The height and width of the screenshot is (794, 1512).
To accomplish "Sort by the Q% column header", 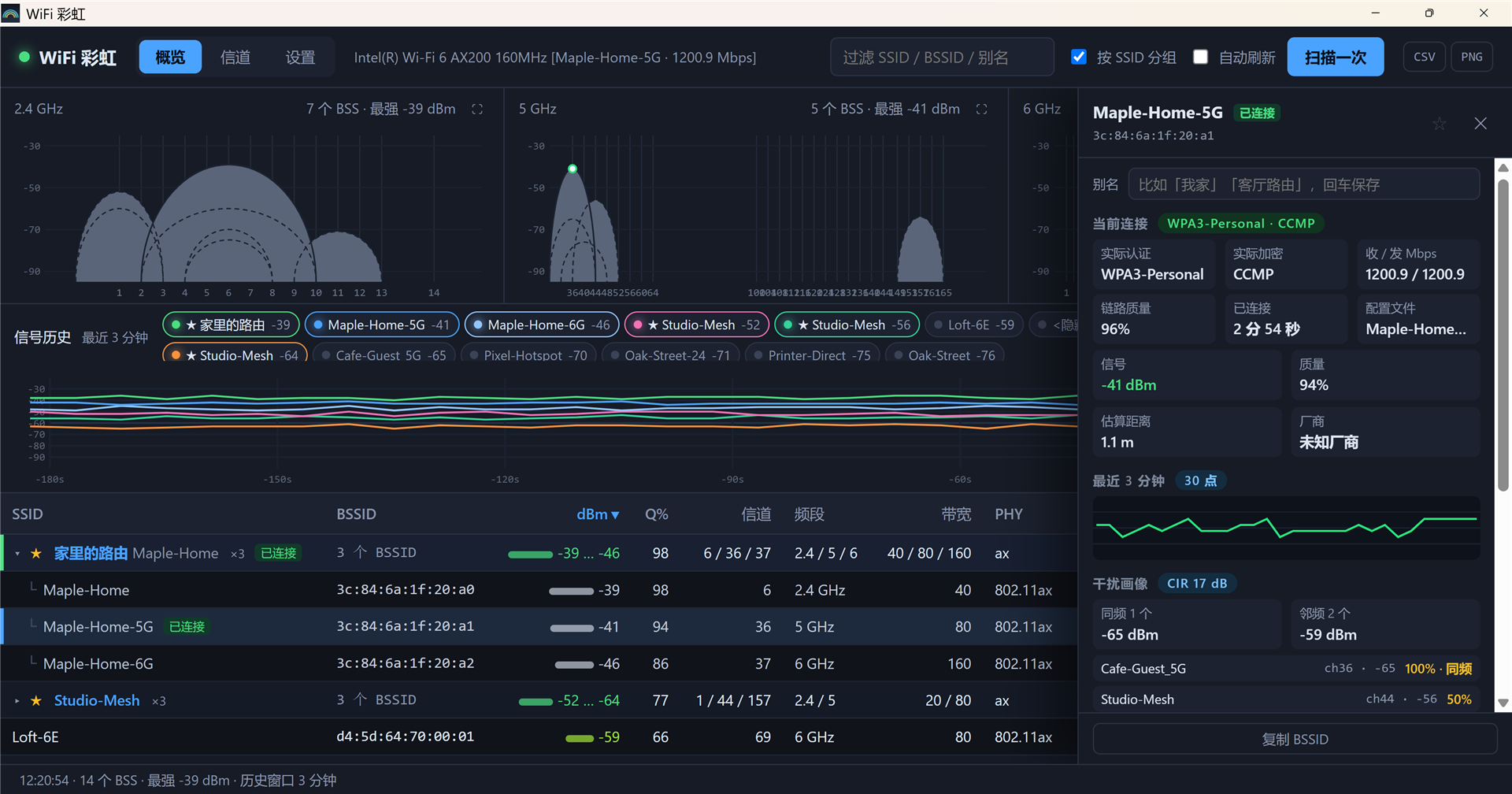I will (x=656, y=514).
